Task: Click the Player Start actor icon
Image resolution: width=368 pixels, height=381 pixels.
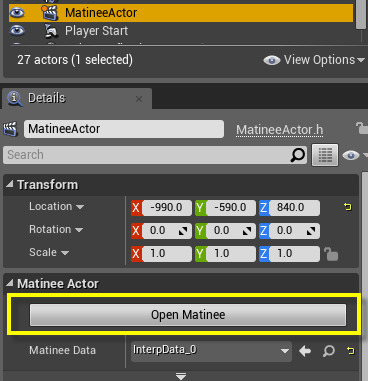Action: [x=51, y=31]
